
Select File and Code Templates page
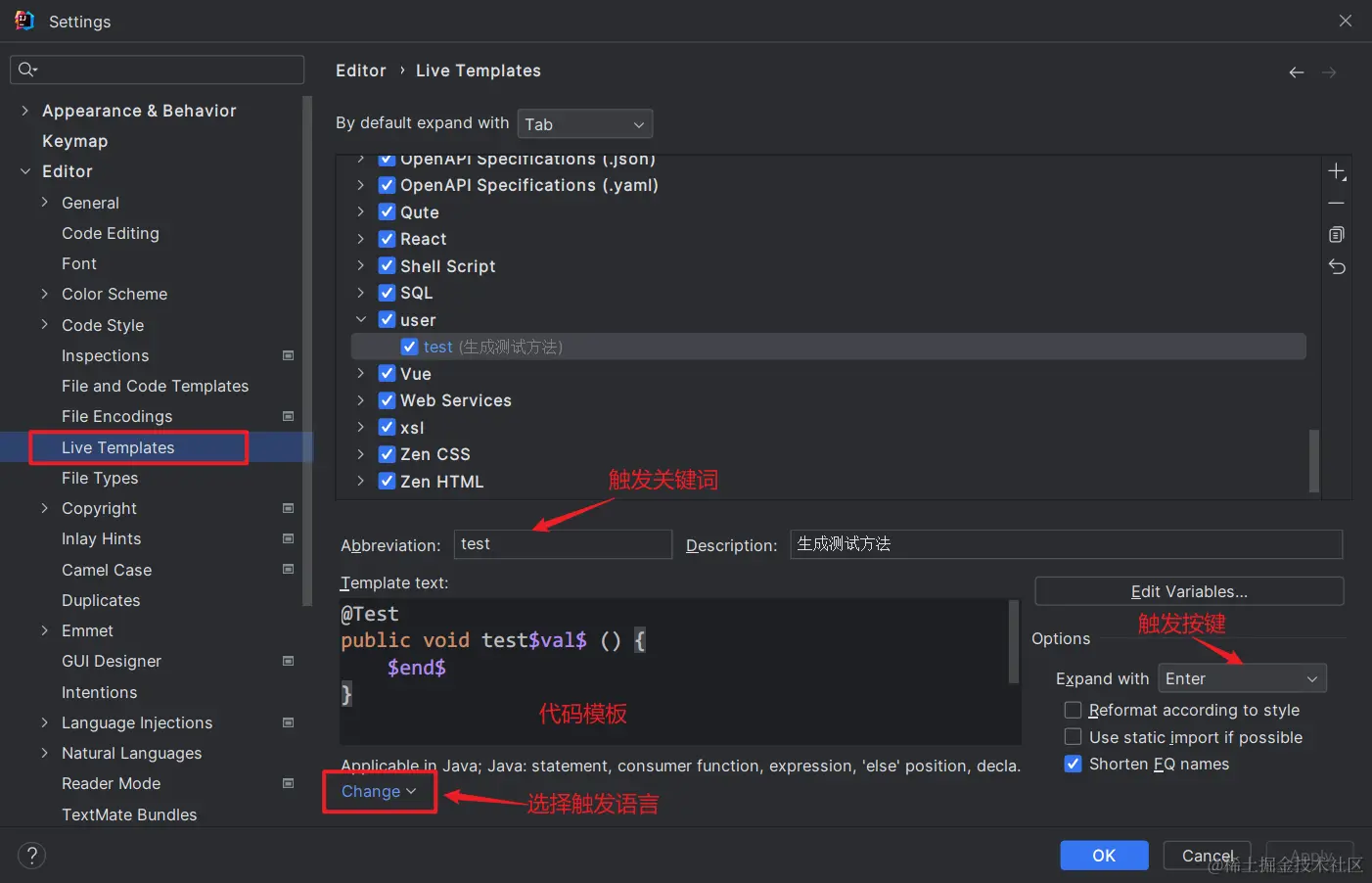(x=155, y=386)
